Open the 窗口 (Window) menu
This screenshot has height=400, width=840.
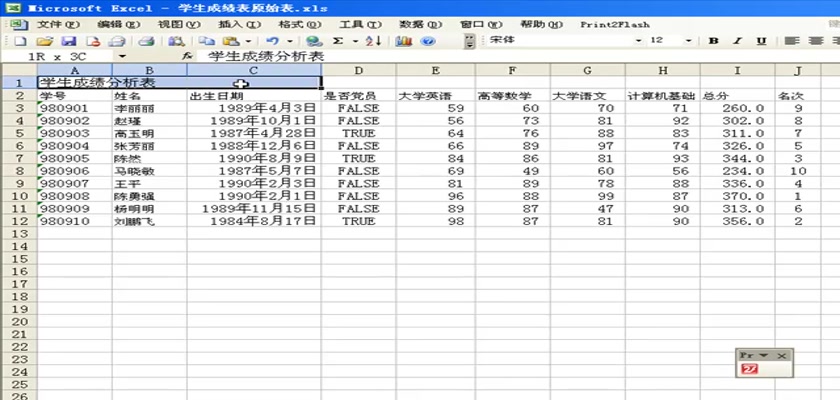click(x=481, y=25)
